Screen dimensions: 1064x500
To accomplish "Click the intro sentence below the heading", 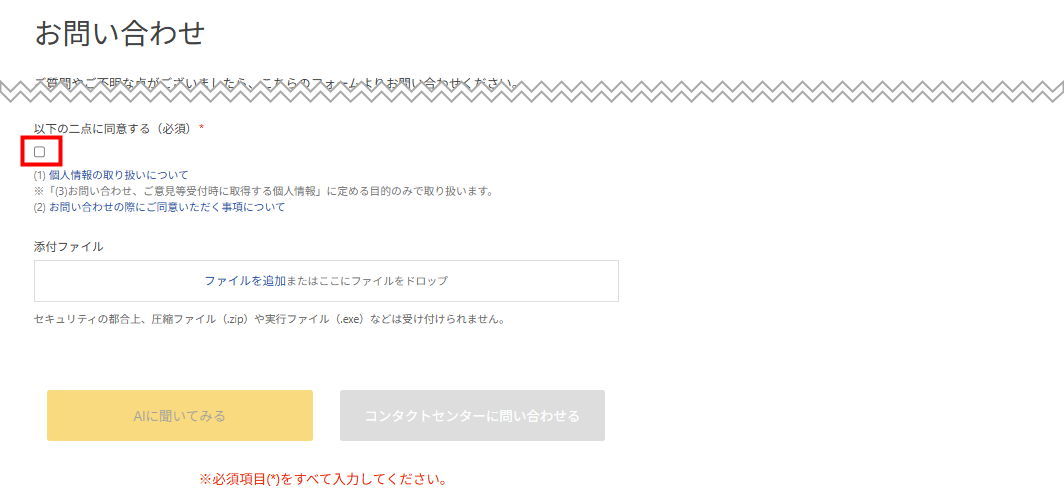I will (276, 82).
